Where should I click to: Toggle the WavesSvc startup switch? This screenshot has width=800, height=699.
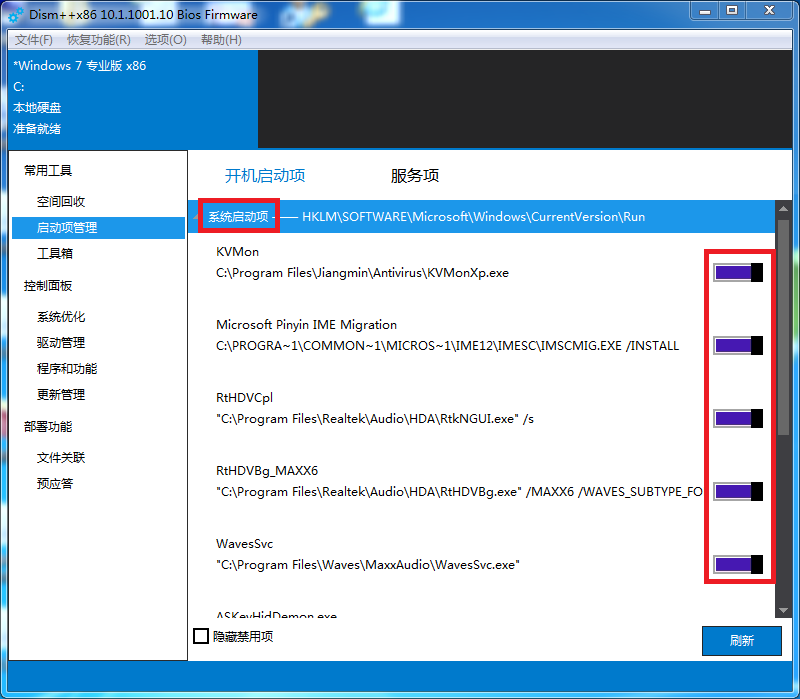click(x=738, y=564)
